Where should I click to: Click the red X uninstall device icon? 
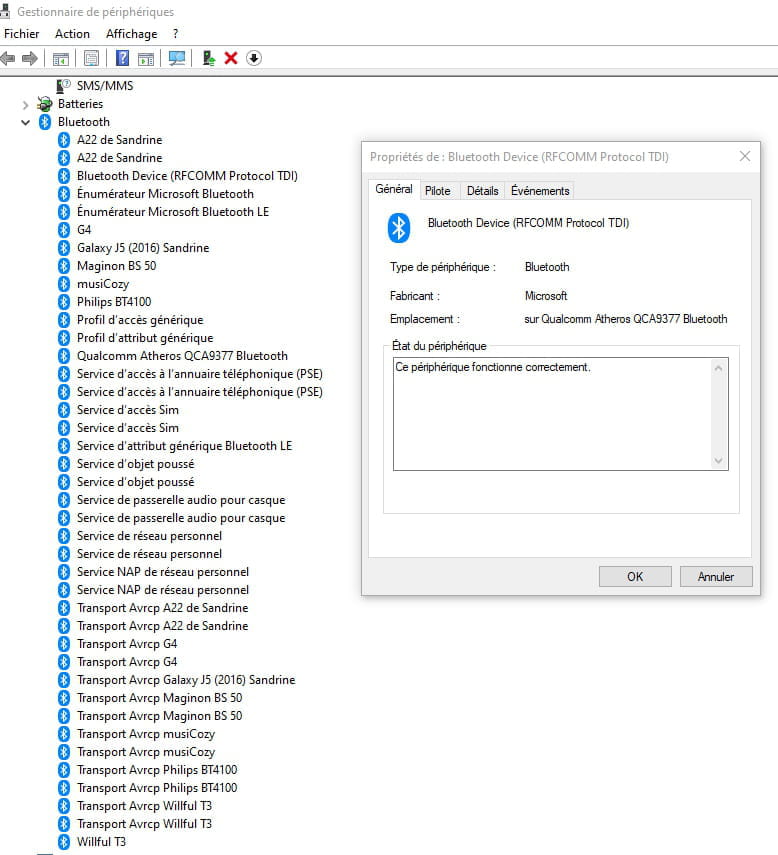(231, 58)
